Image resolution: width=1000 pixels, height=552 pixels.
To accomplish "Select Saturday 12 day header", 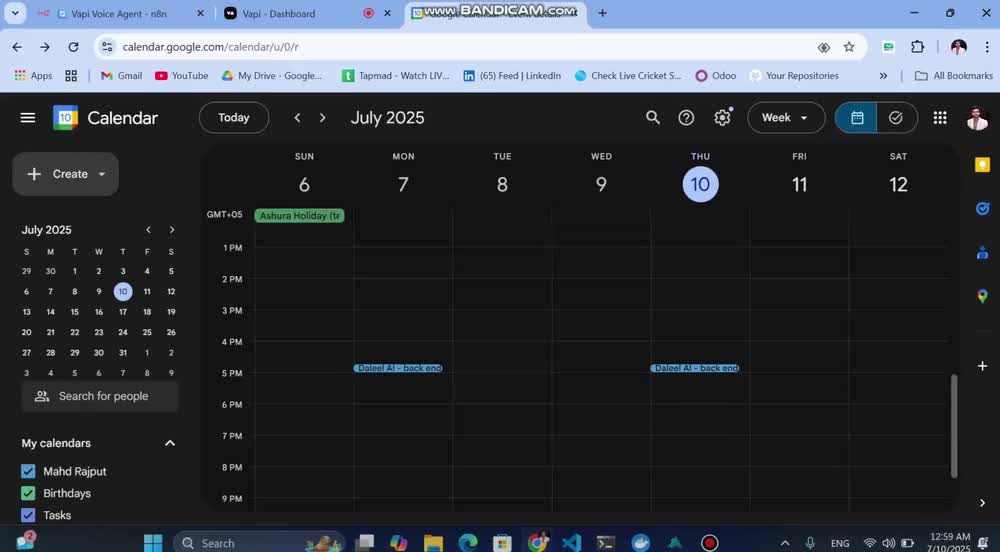I will 898,184.
